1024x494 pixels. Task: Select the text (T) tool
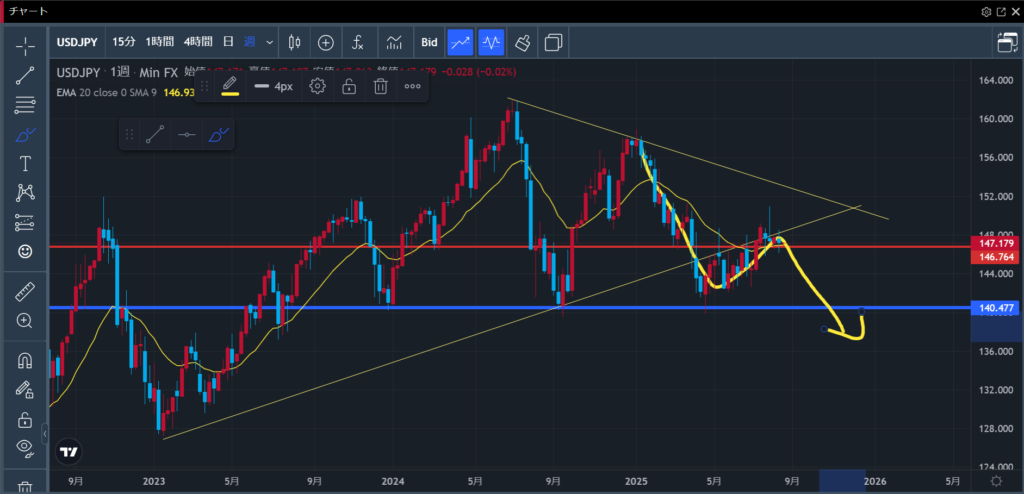25,163
